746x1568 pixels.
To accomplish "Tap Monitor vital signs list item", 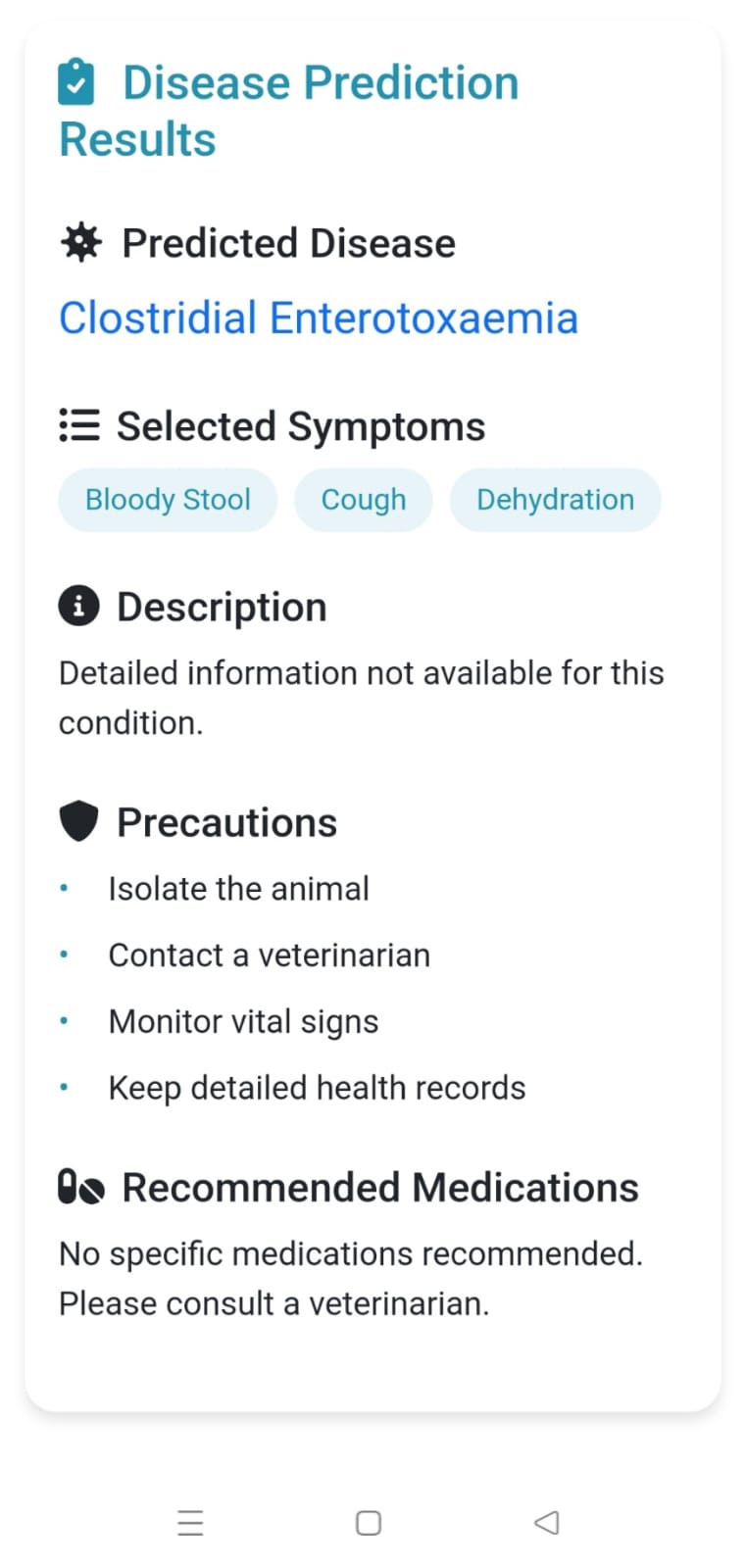I will click(243, 1022).
